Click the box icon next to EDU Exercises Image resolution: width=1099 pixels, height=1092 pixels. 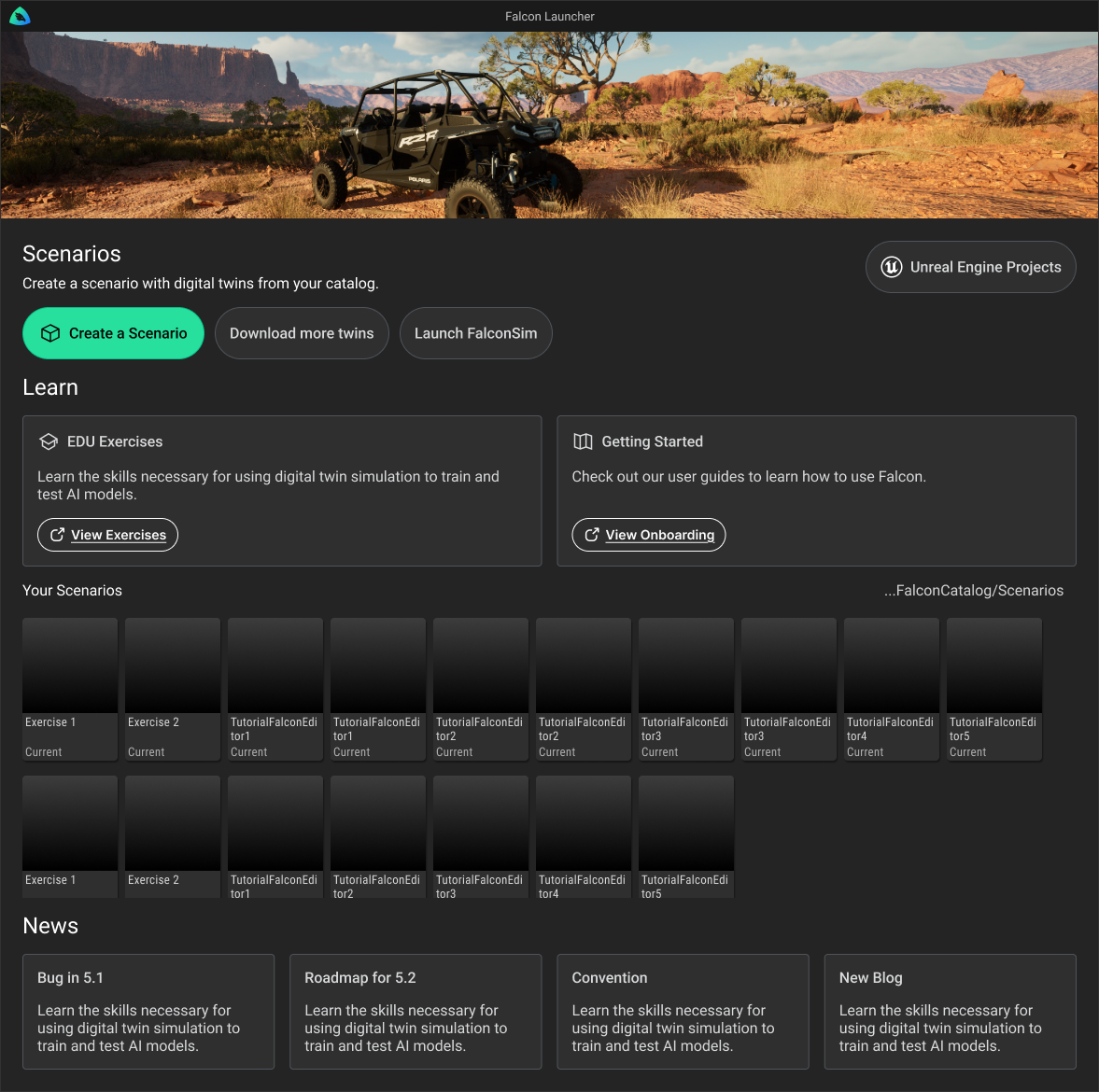tap(49, 441)
